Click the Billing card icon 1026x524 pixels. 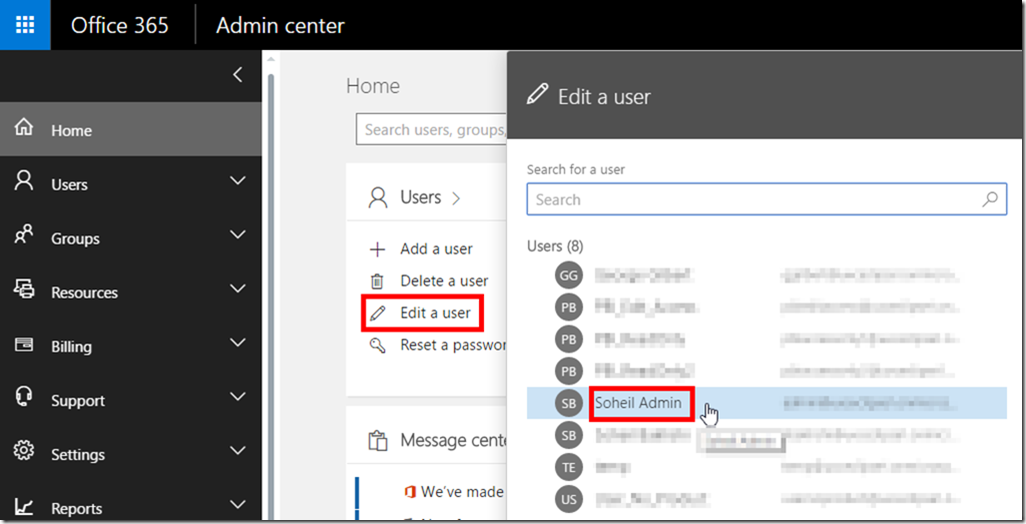(24, 343)
